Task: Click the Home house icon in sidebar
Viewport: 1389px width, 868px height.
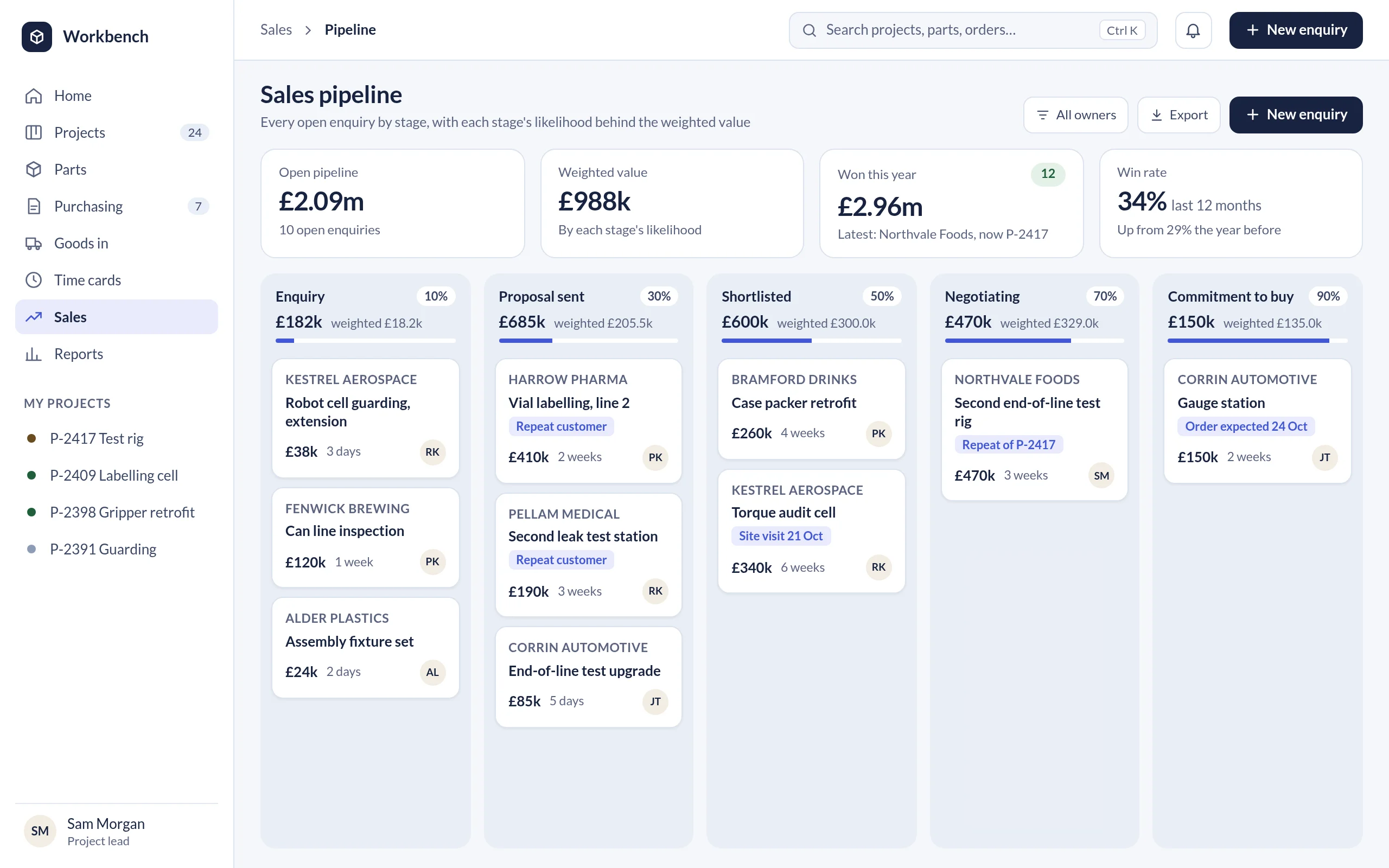Action: 34,96
